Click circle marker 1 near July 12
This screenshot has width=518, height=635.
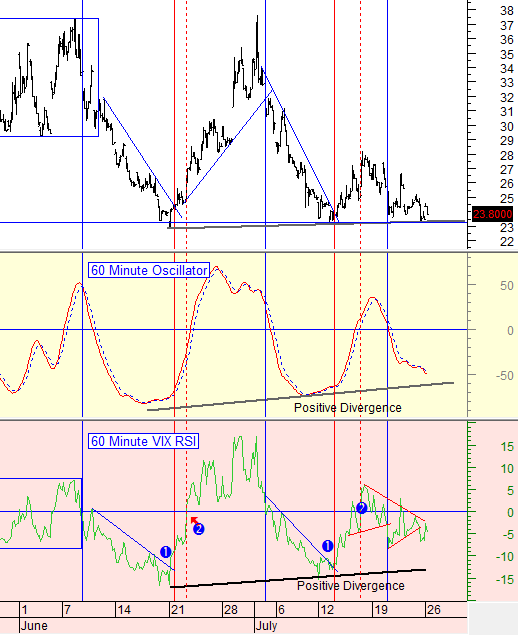328,546
